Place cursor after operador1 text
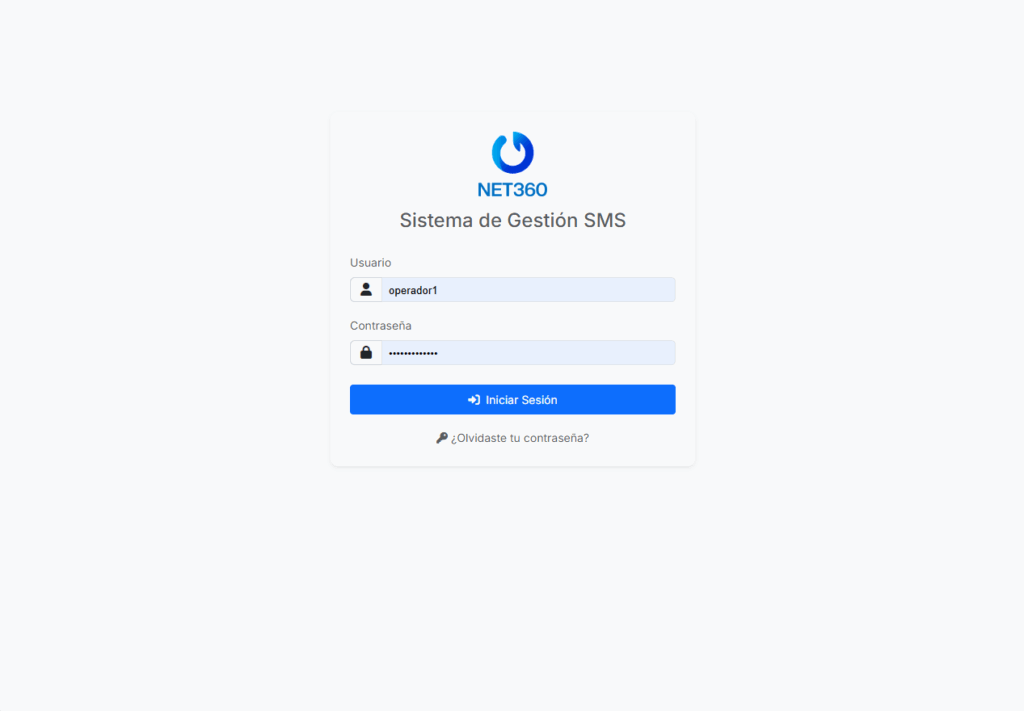Viewport: 1024px width, 711px height. tap(439, 291)
